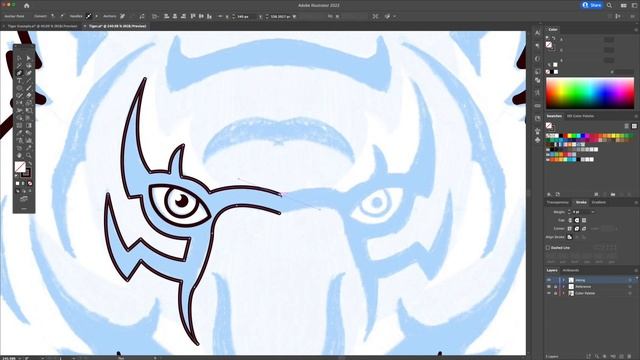Open the Search icon in top bar

tap(609, 5)
